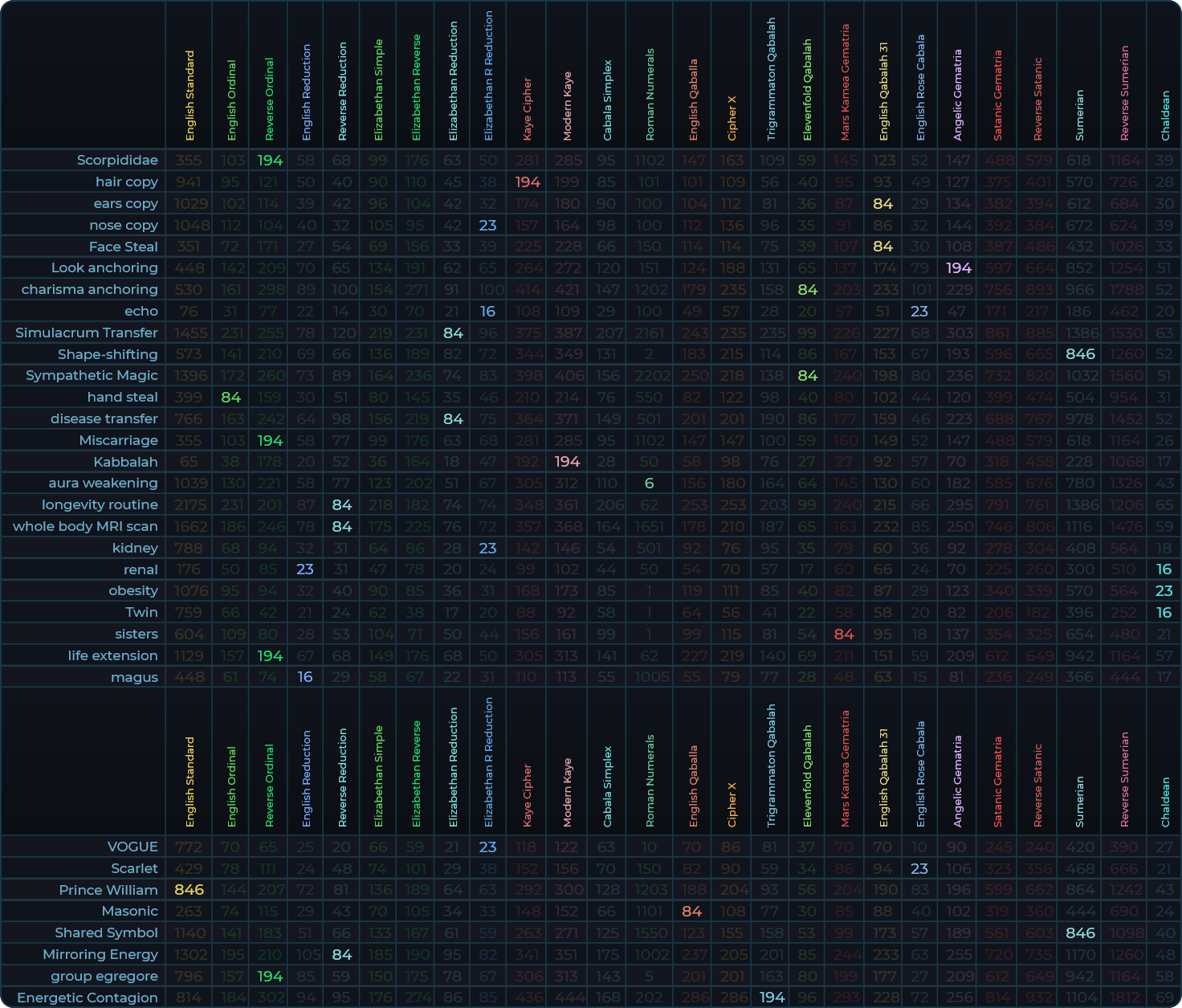1182x1008 pixels.
Task: Click the 'Sympathetic Magic' phrase link
Action: 92,375
